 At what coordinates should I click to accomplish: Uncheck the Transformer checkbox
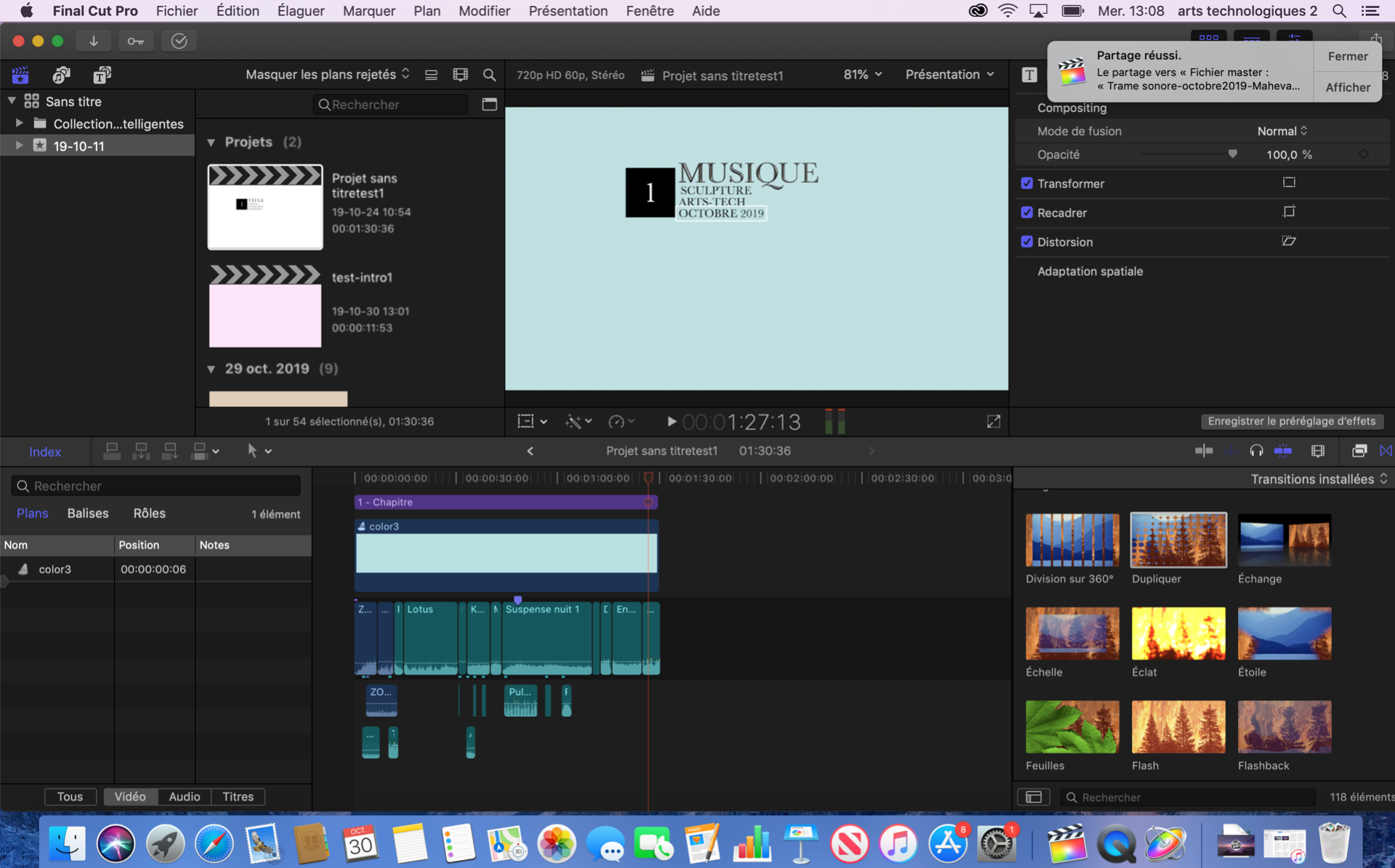[1027, 184]
